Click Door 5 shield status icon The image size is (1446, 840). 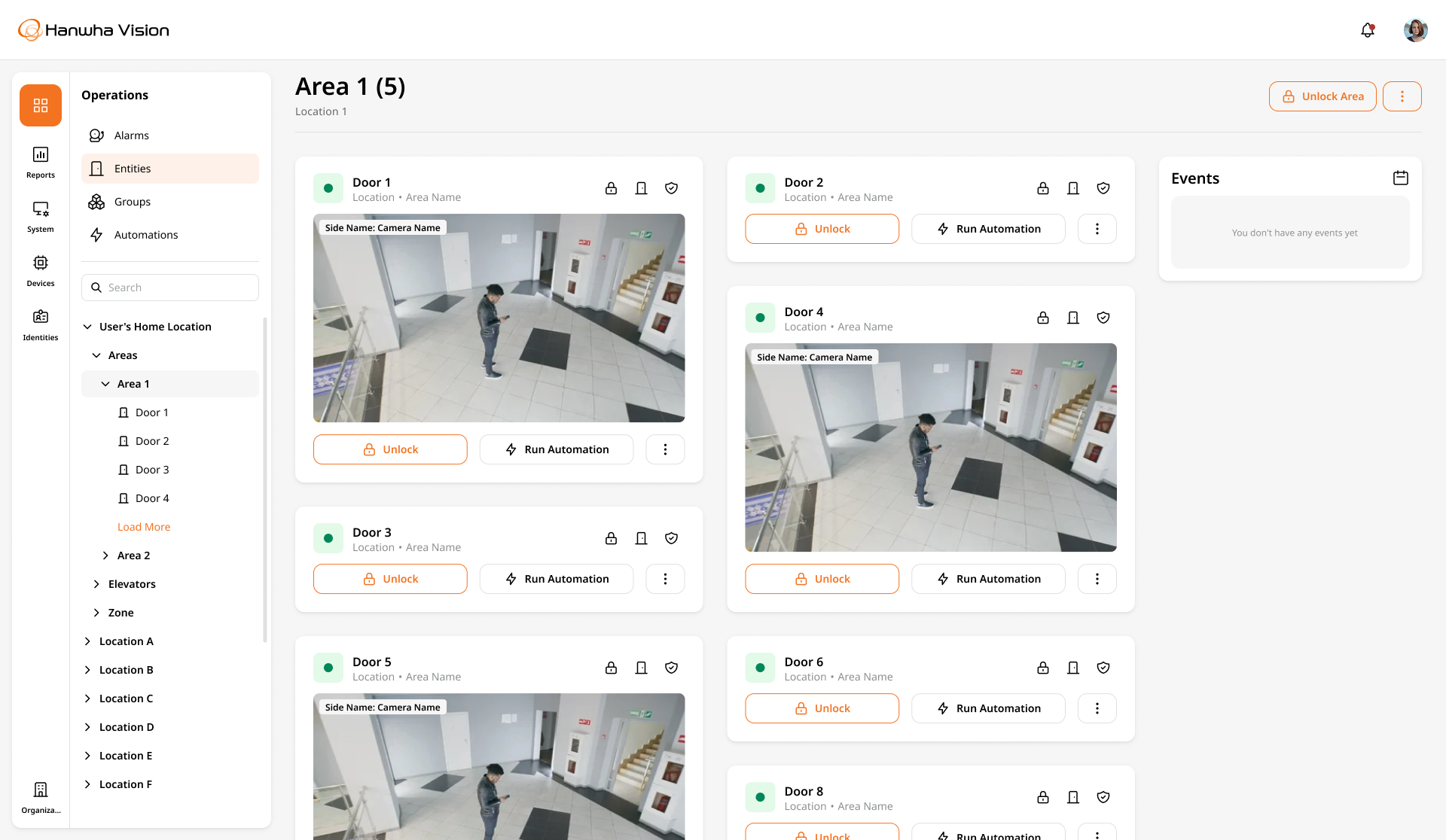tap(672, 668)
